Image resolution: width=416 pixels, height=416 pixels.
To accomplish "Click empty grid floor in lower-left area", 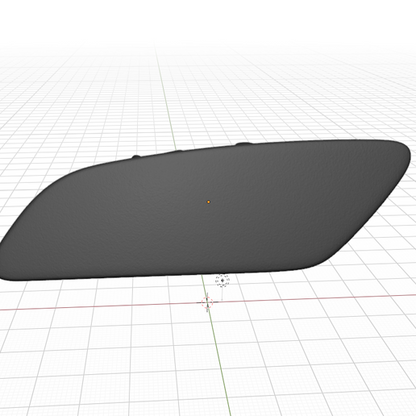I will point(83,367).
